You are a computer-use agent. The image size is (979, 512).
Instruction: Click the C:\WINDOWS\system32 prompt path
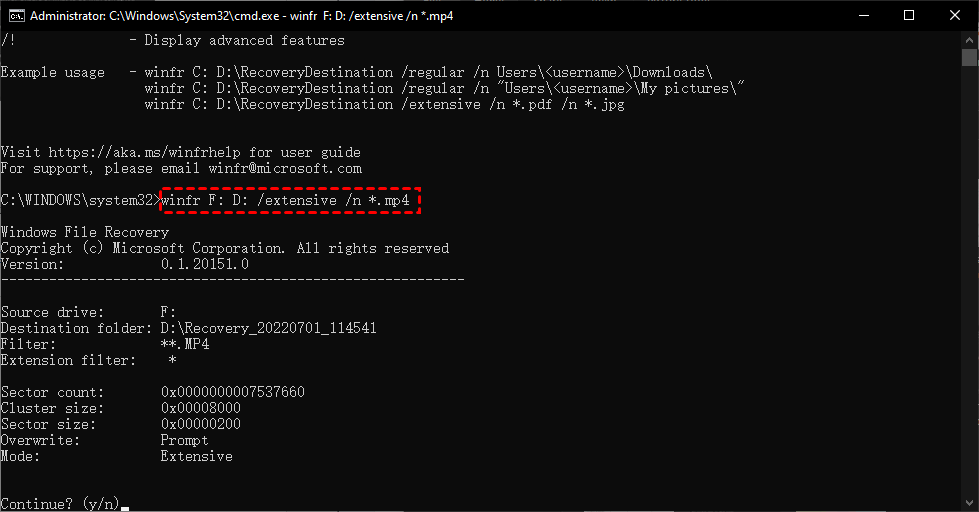[x=78, y=201]
